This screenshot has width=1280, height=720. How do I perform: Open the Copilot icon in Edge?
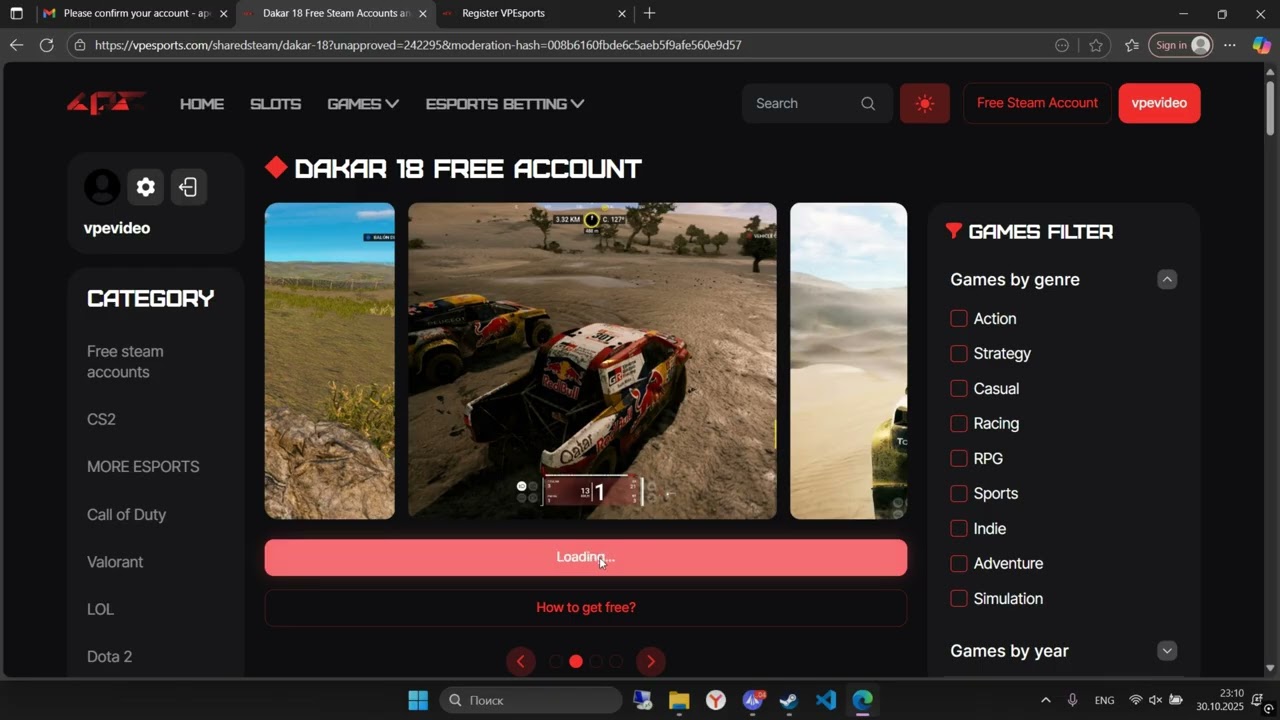pos(1262,45)
